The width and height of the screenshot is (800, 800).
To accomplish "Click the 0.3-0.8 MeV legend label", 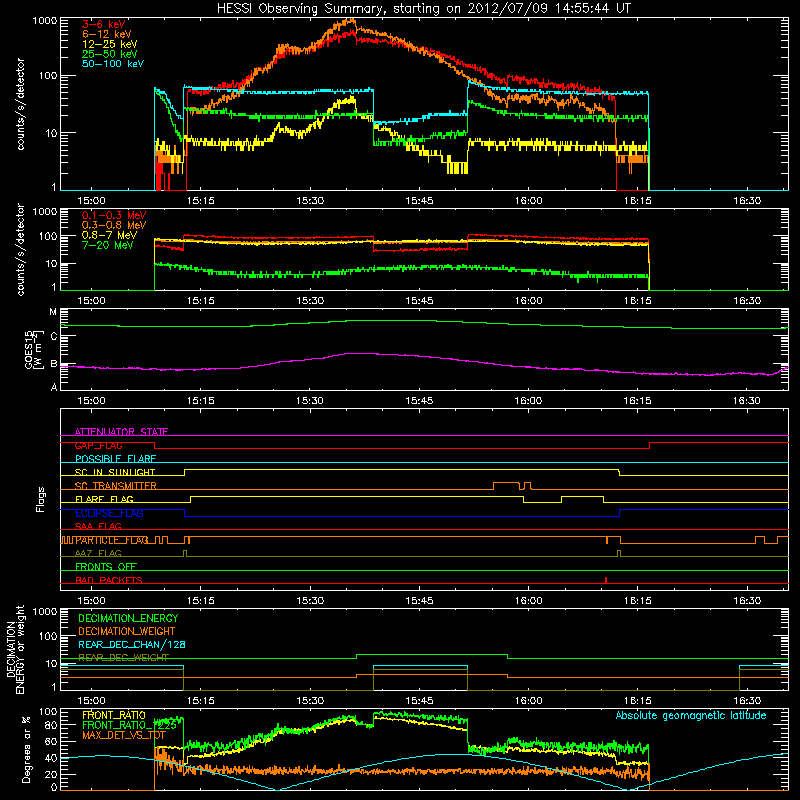I will (114, 225).
